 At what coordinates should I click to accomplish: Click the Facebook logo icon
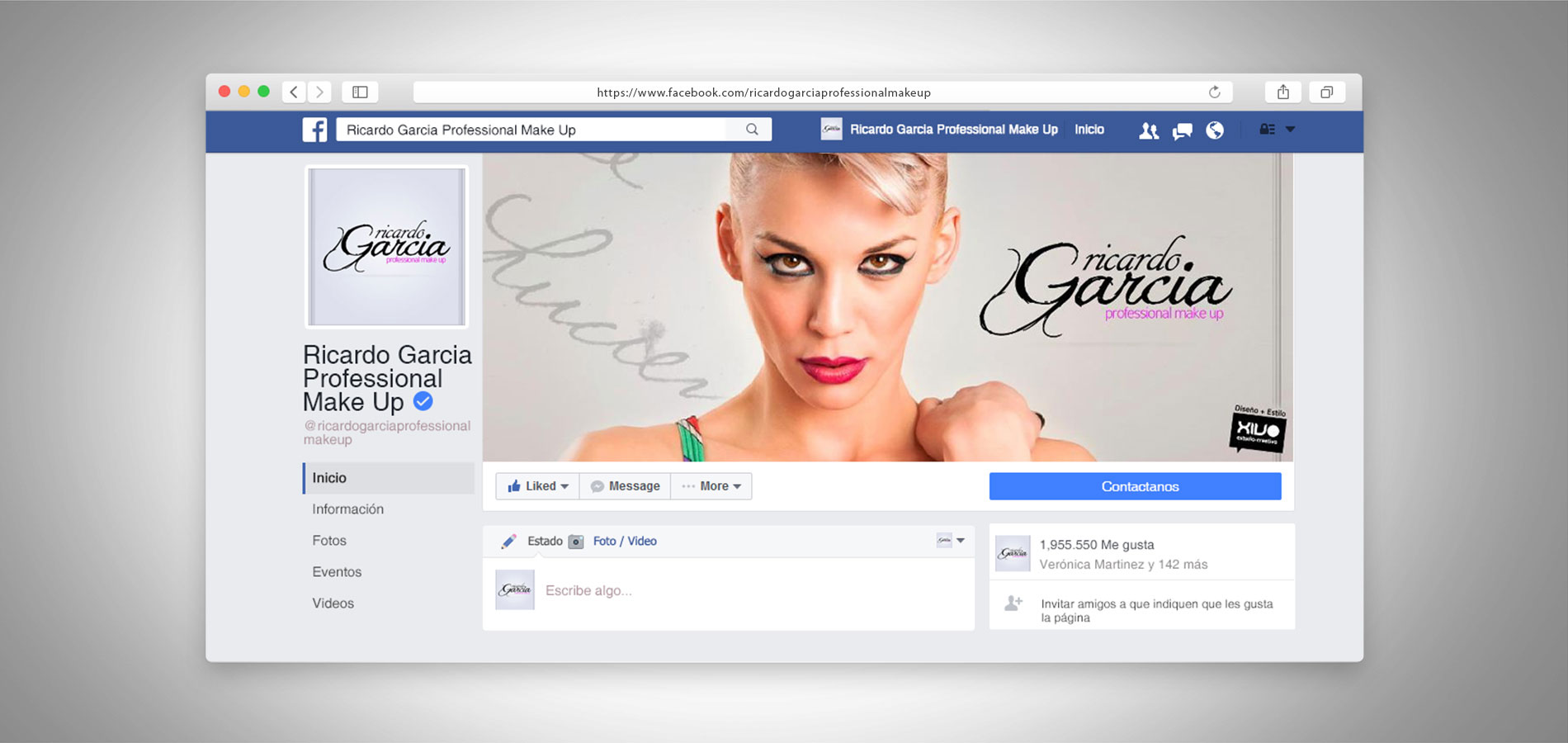(314, 130)
